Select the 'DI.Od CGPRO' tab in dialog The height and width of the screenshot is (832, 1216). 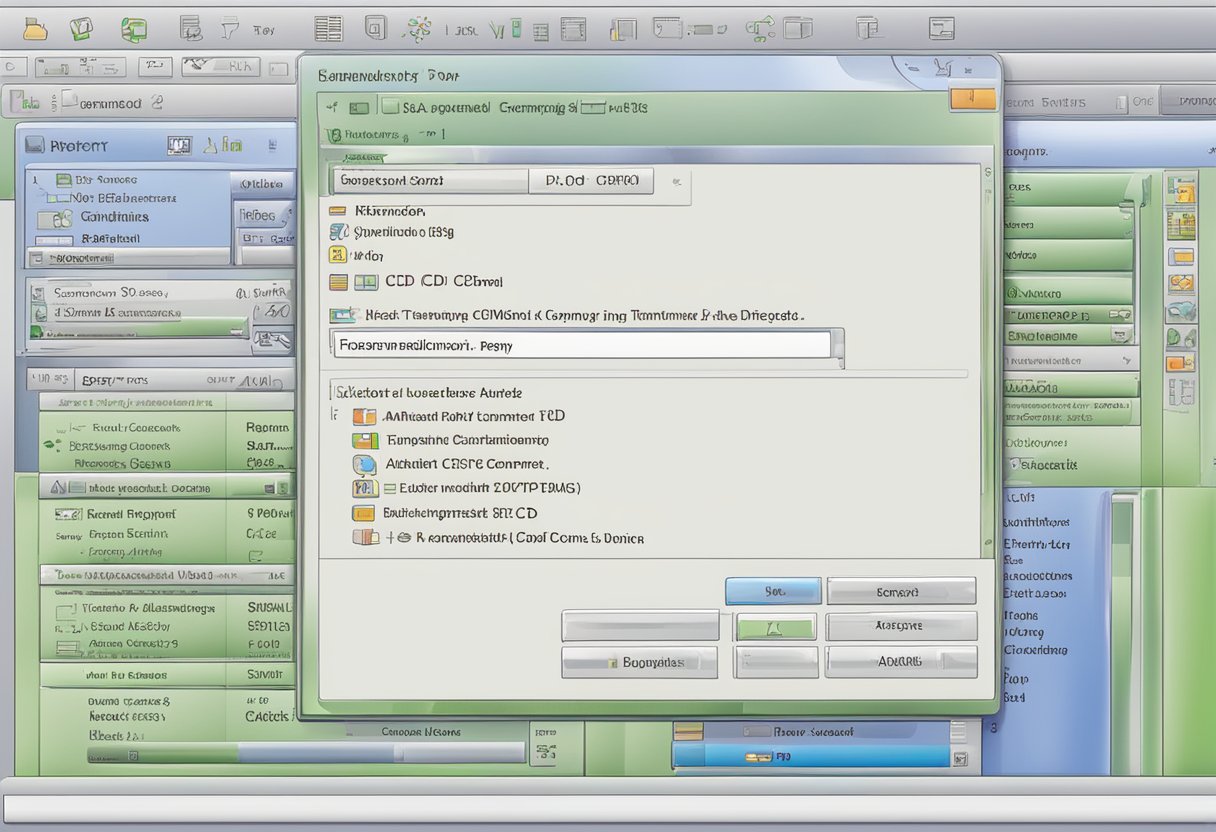click(591, 181)
